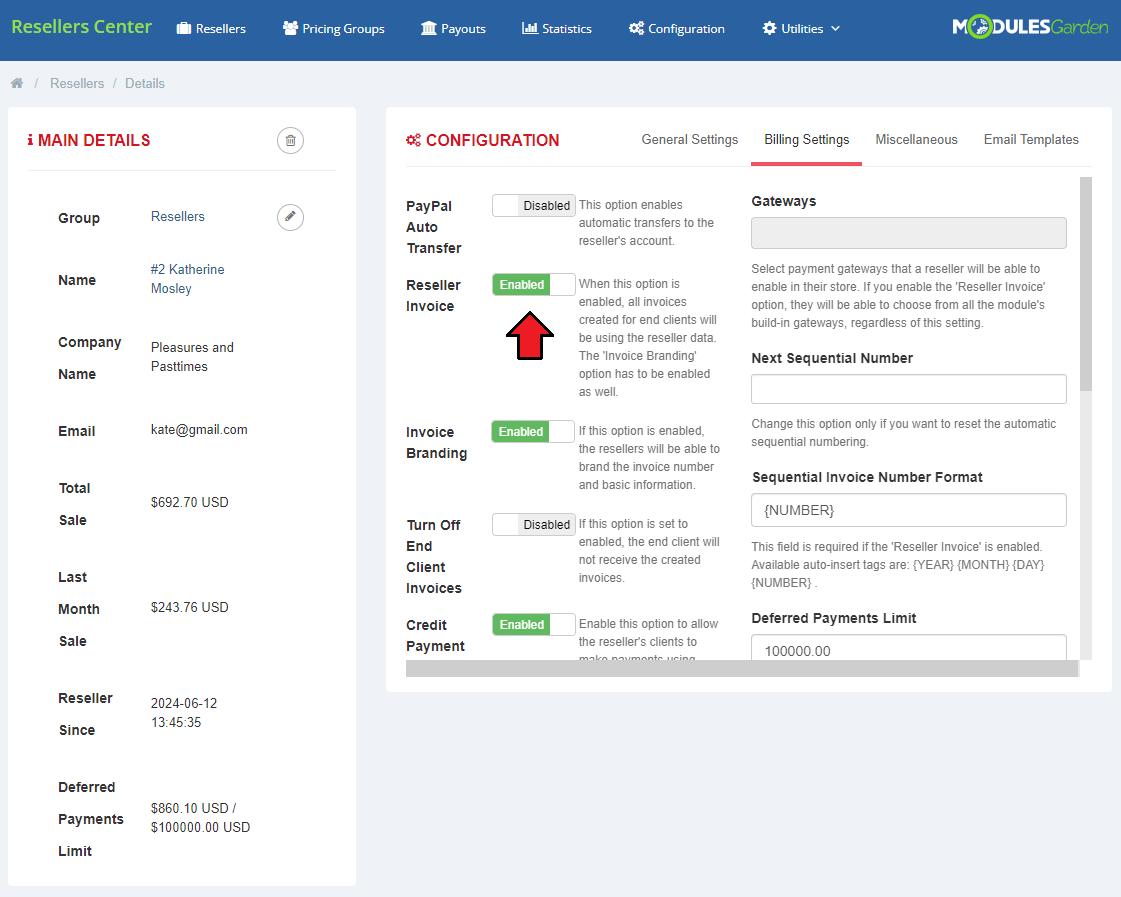Enable Turn Off End Client Invoices
1121x897 pixels.
click(x=533, y=525)
